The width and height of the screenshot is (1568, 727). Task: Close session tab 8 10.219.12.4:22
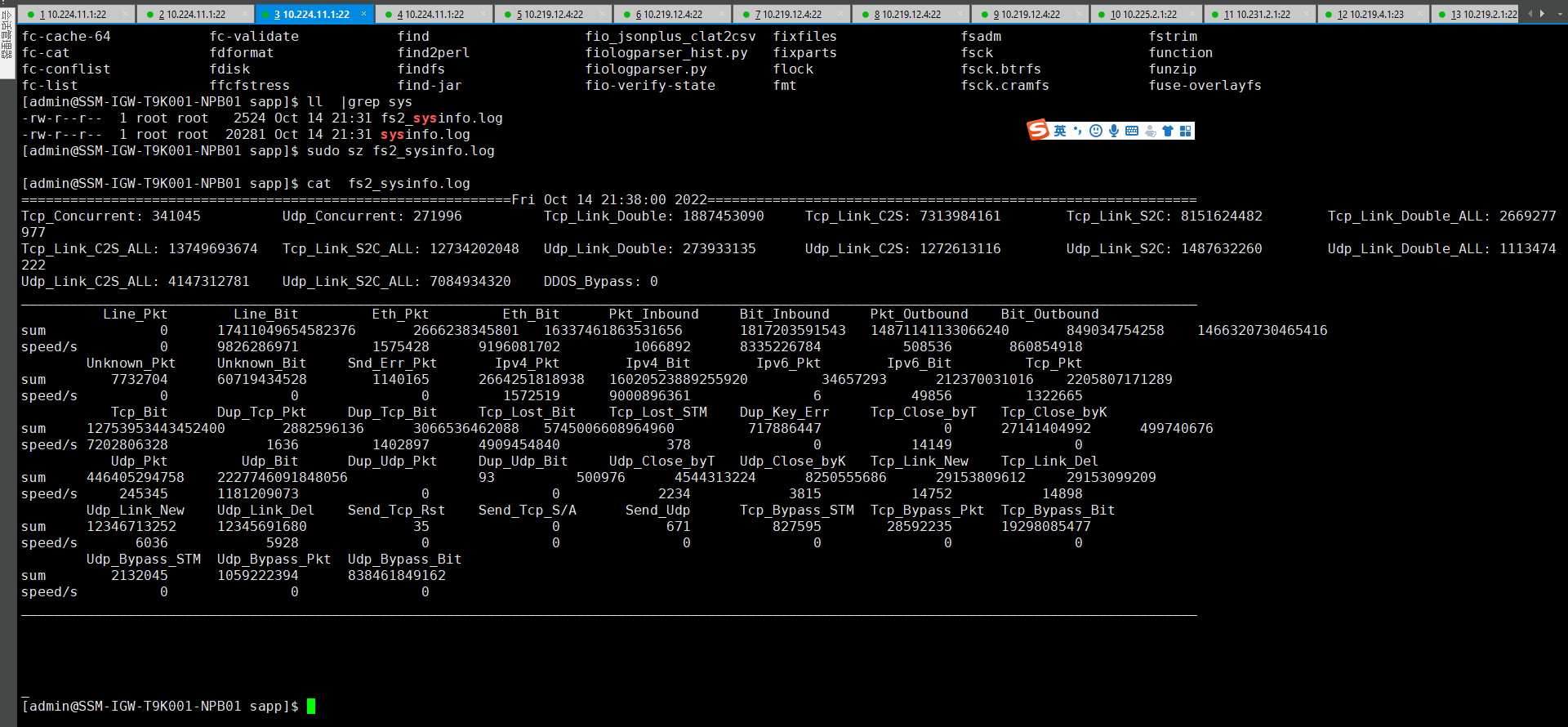961,14
